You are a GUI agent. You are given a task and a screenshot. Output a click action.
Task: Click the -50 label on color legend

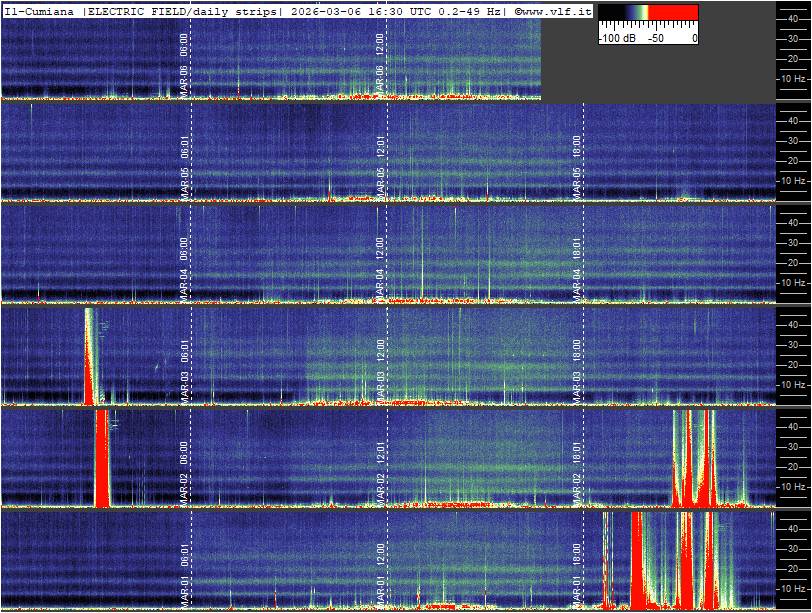[x=656, y=38]
